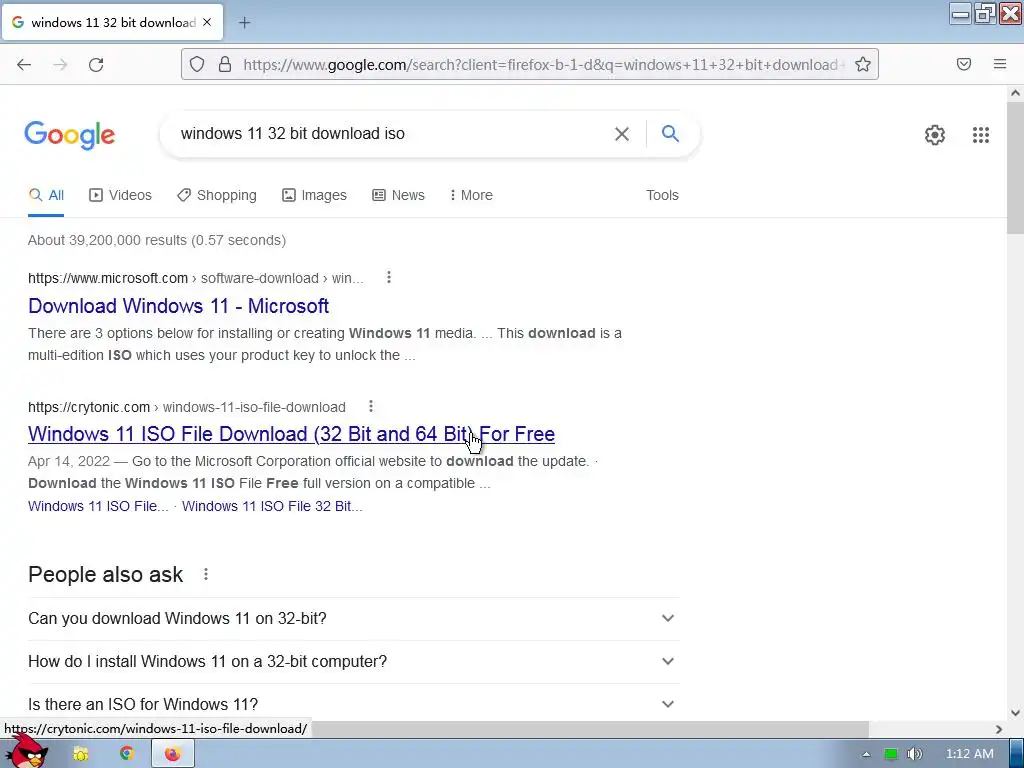Click the crytonic.com result URL breadcrumb

187,407
